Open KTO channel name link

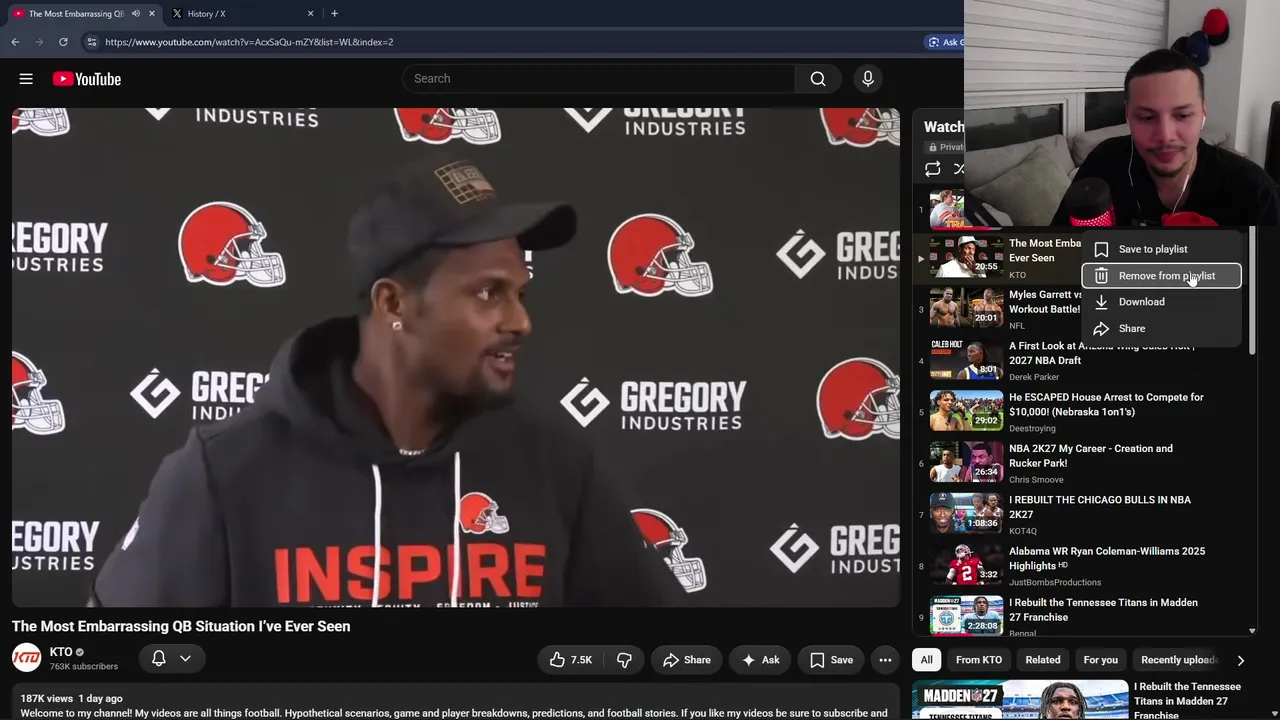click(x=61, y=652)
